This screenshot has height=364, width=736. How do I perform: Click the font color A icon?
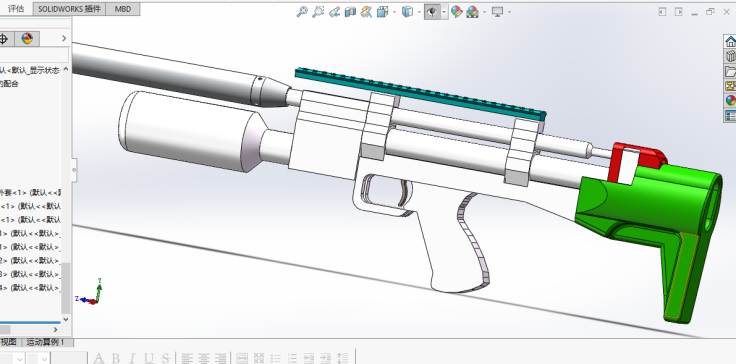(x=99, y=358)
